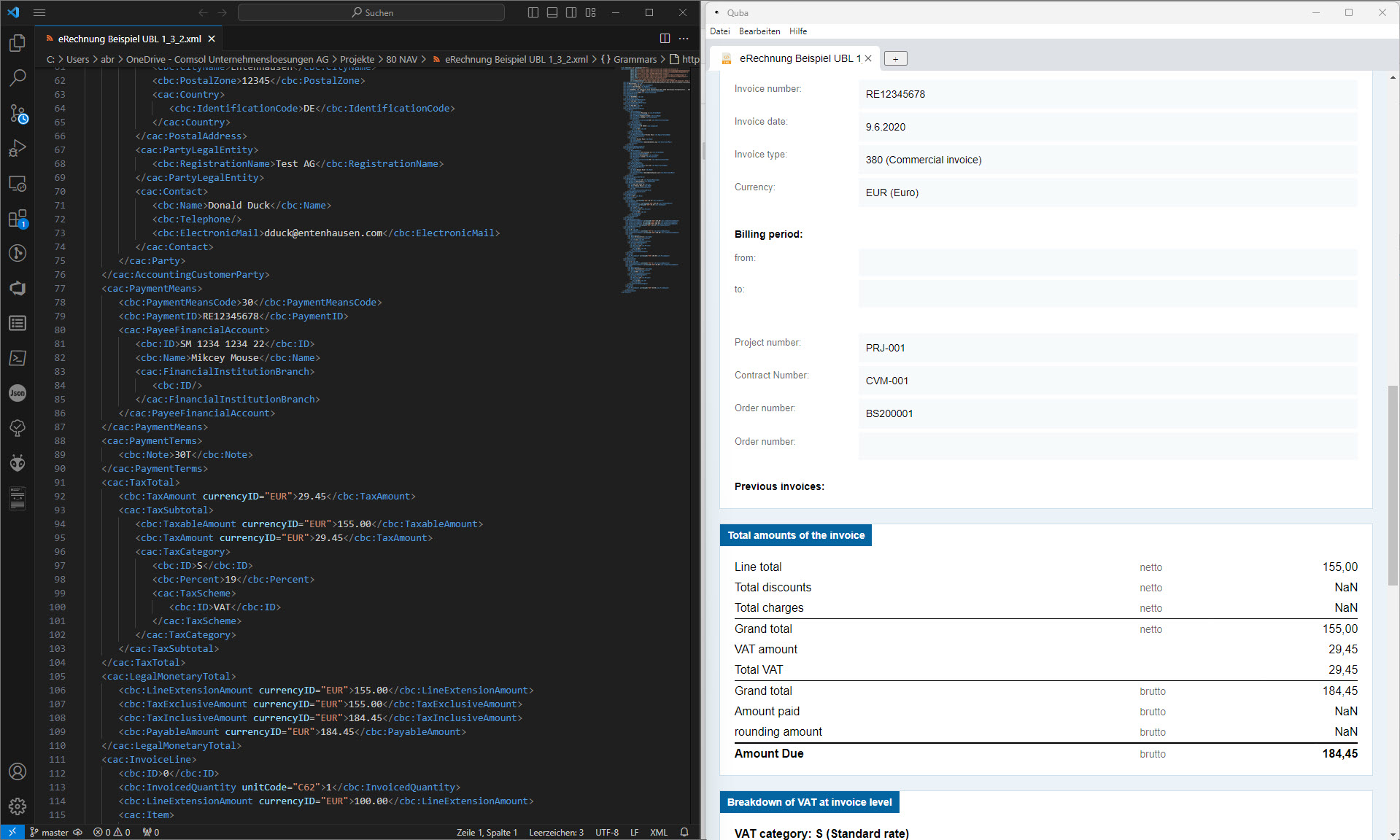
Task: Open the Git Graph circular icon
Action: click(x=18, y=253)
